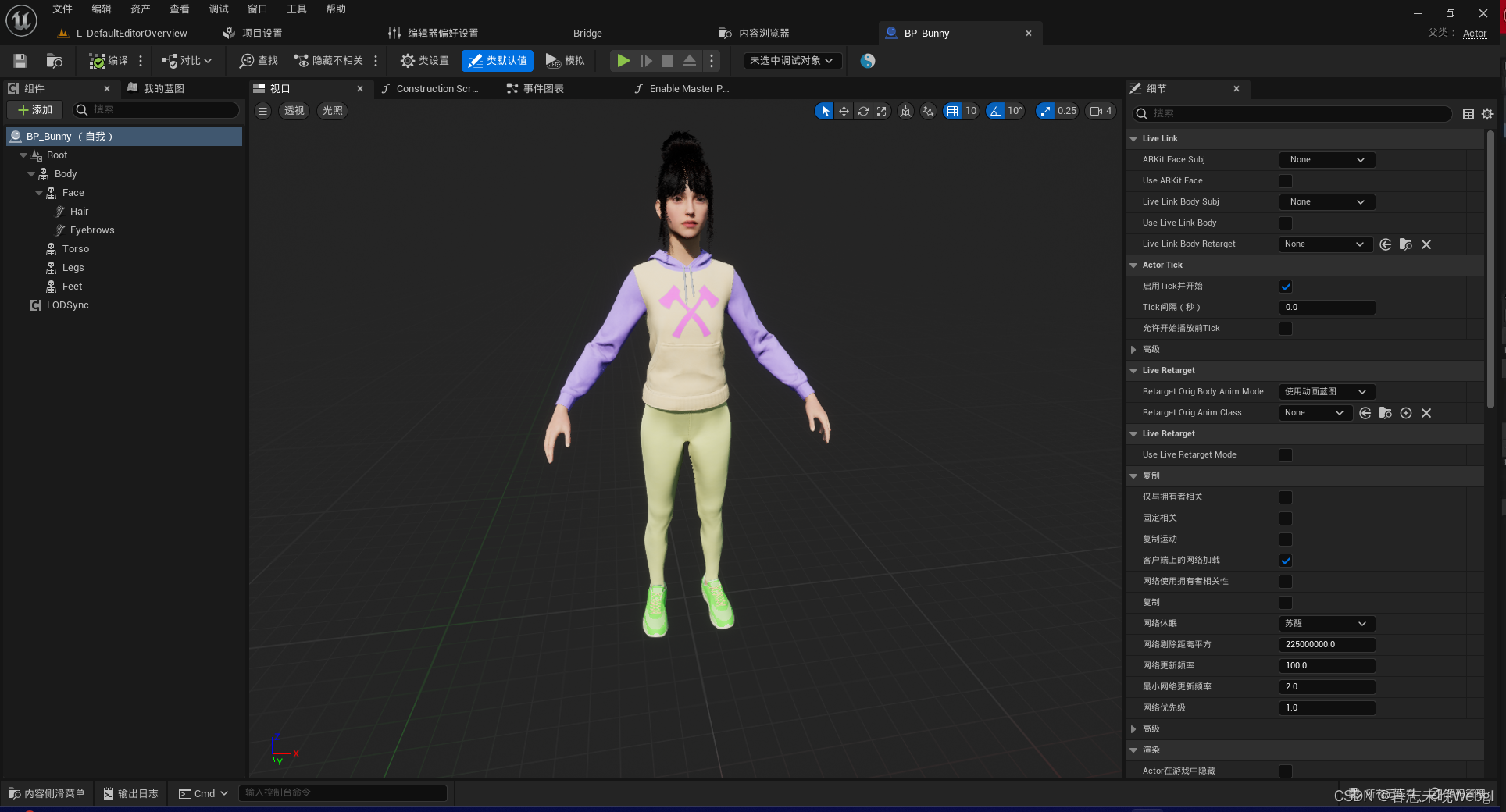Toggle scale snapping icon in the viewport
The width and height of the screenshot is (1506, 812).
[x=1045, y=111]
